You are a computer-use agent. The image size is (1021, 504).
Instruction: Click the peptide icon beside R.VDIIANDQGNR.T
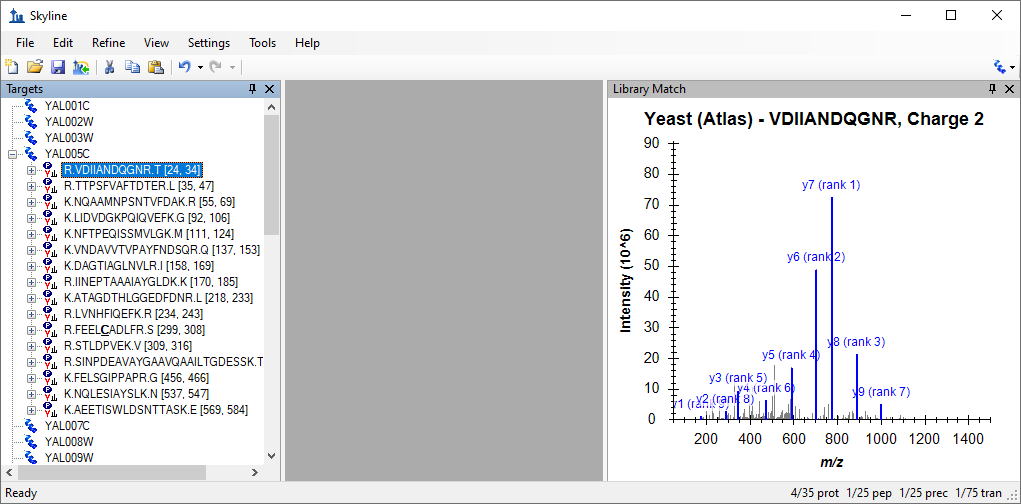(x=51, y=170)
